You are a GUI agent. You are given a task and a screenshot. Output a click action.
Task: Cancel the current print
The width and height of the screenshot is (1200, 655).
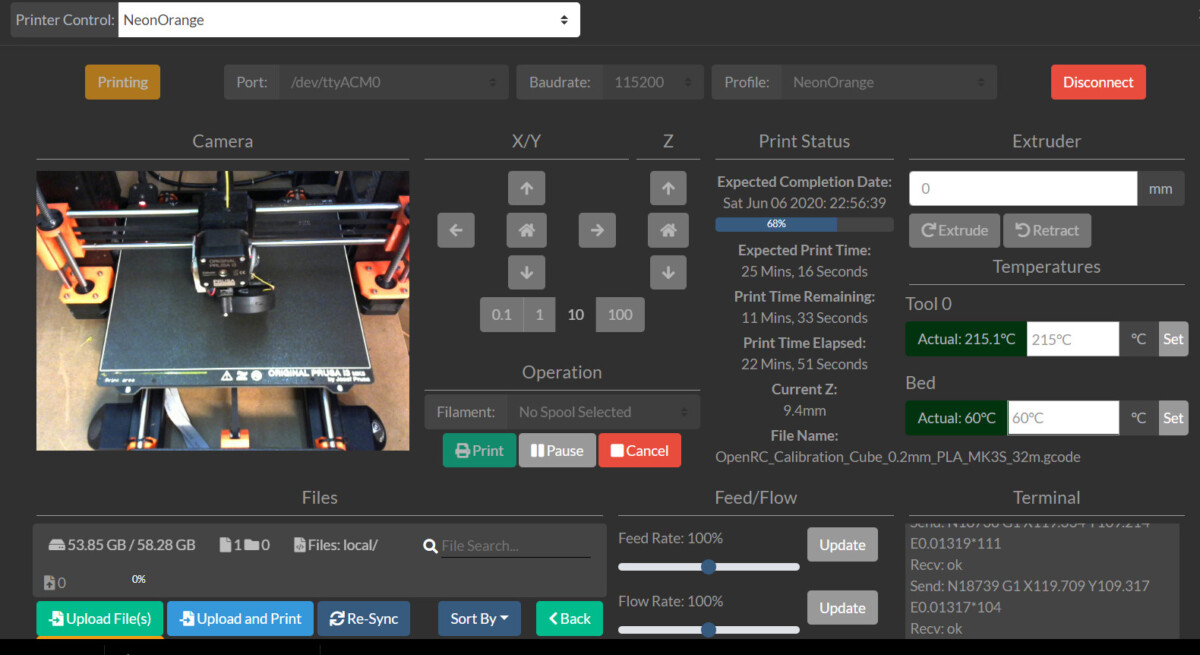[640, 450]
